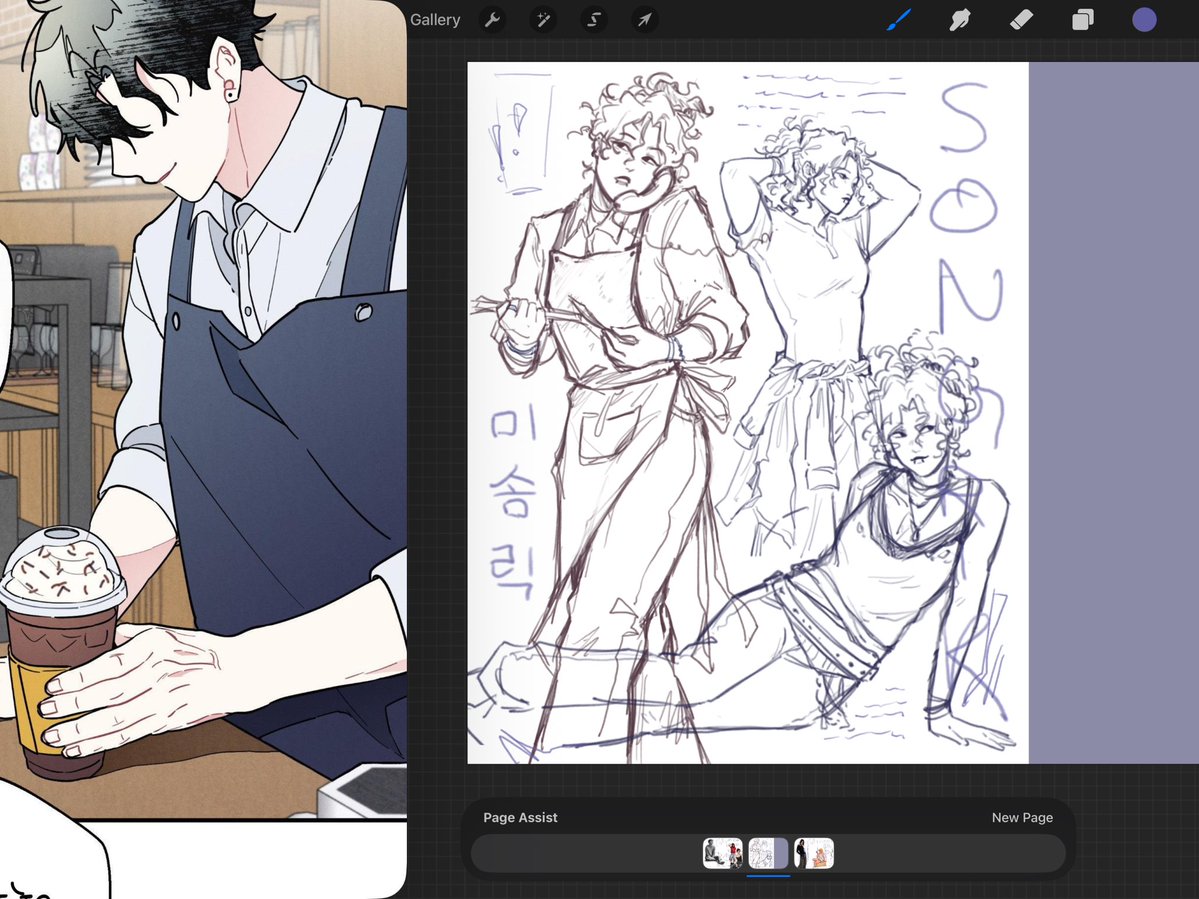Select the Brush tool
The image size is (1199, 899).
(898, 20)
